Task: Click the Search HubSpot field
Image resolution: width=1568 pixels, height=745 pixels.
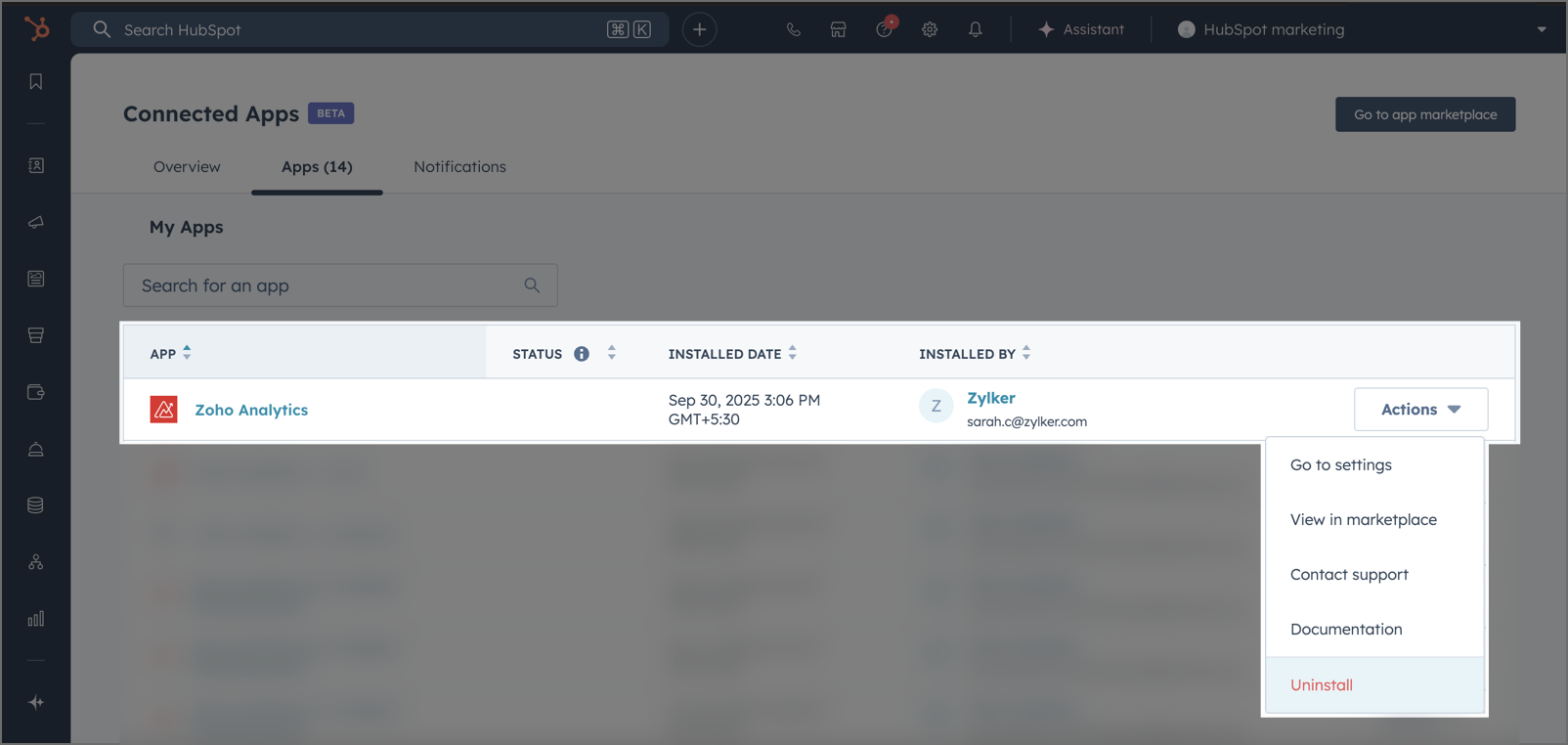Action: pyautogui.click(x=370, y=29)
